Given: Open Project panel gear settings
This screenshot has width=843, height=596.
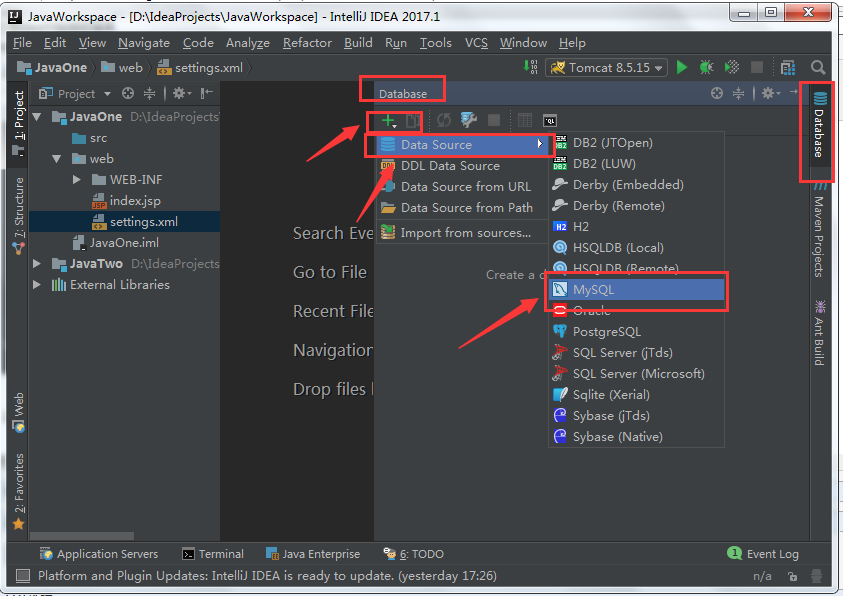Looking at the screenshot, I should tap(182, 94).
